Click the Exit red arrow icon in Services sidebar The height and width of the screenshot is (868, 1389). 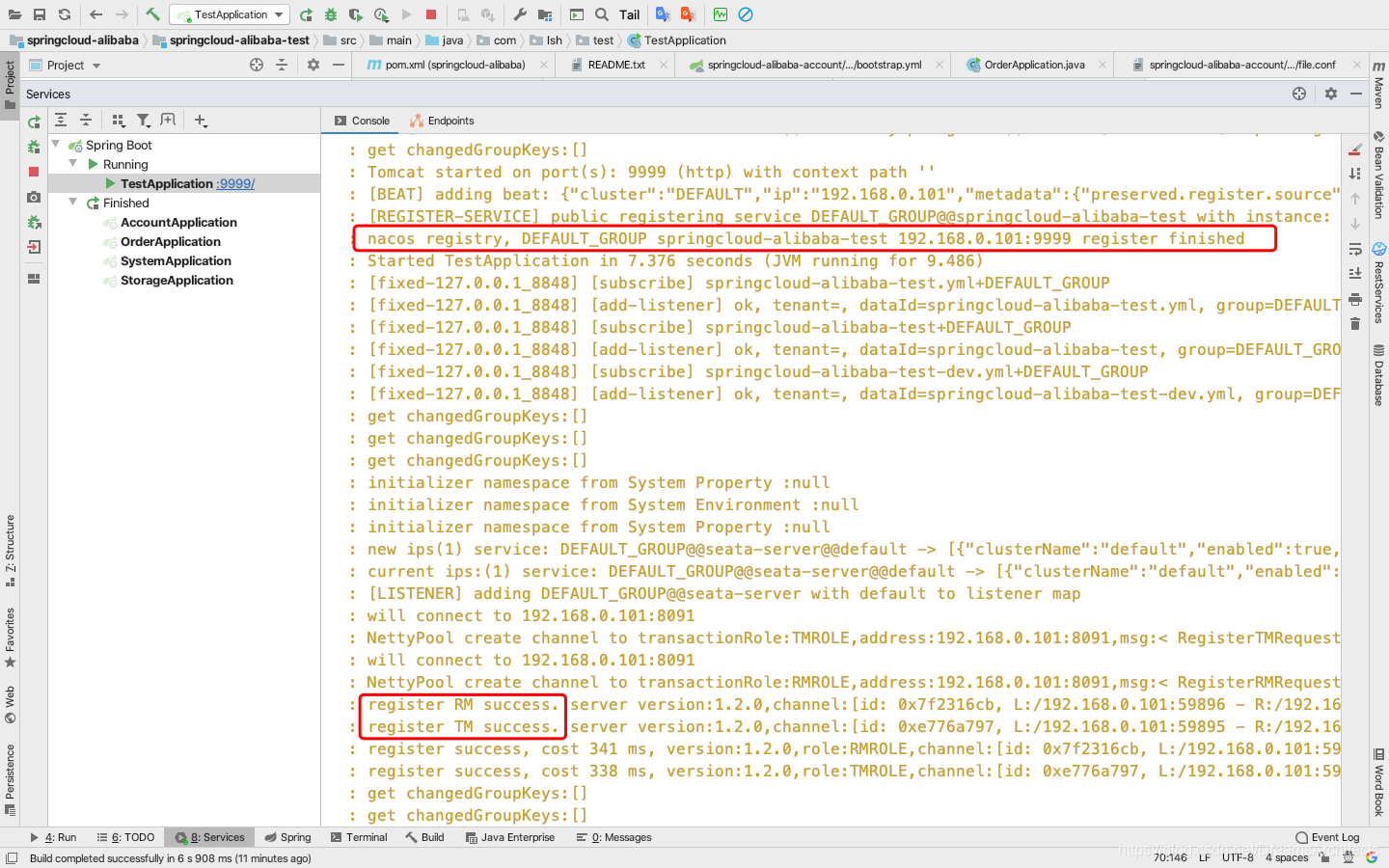pyautogui.click(x=34, y=247)
